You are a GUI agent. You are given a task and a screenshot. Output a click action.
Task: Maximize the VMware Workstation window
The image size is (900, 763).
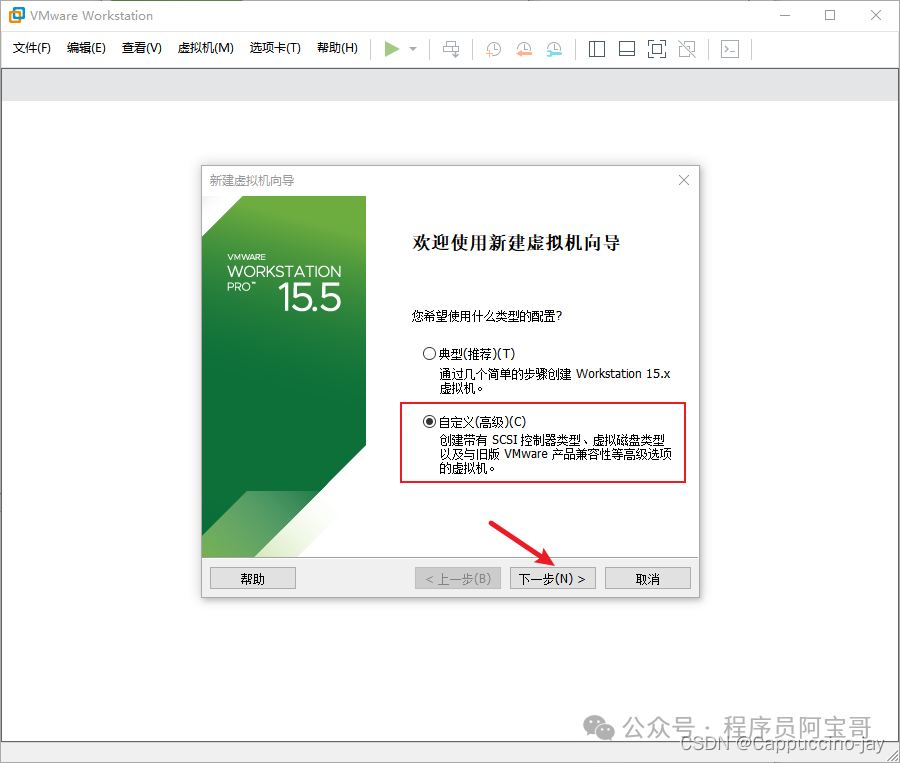[x=830, y=16]
